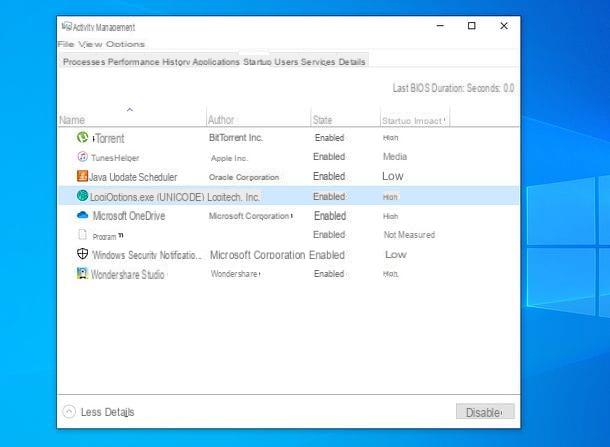Click OneDrive's Microsoft Corporation author cell

(x=251, y=216)
